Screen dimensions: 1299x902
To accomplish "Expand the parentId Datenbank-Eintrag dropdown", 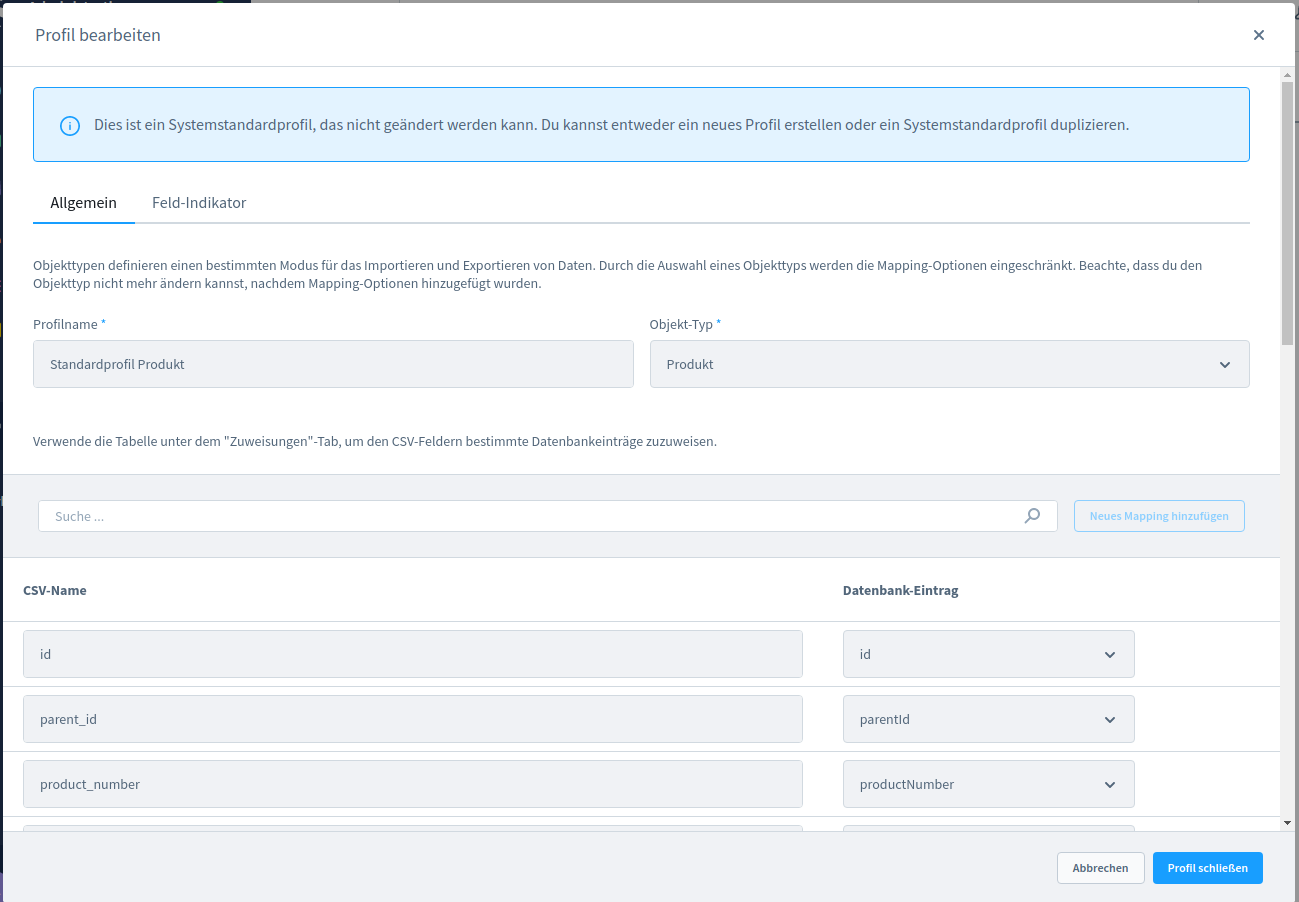I will tap(988, 719).
